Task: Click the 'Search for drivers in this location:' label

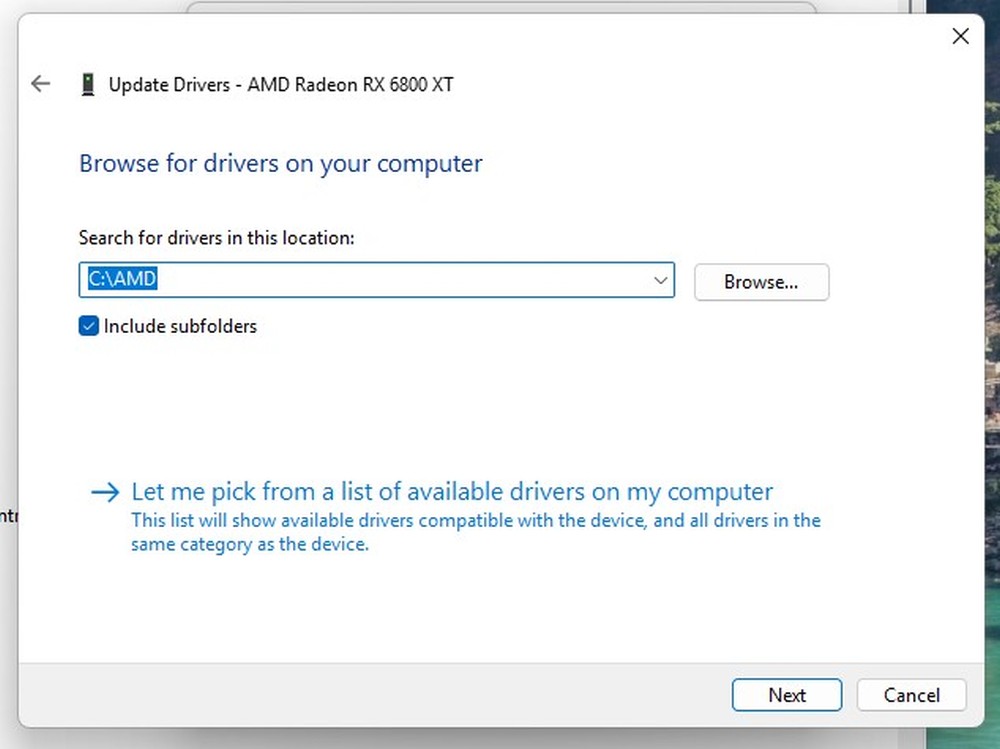Action: [217, 238]
